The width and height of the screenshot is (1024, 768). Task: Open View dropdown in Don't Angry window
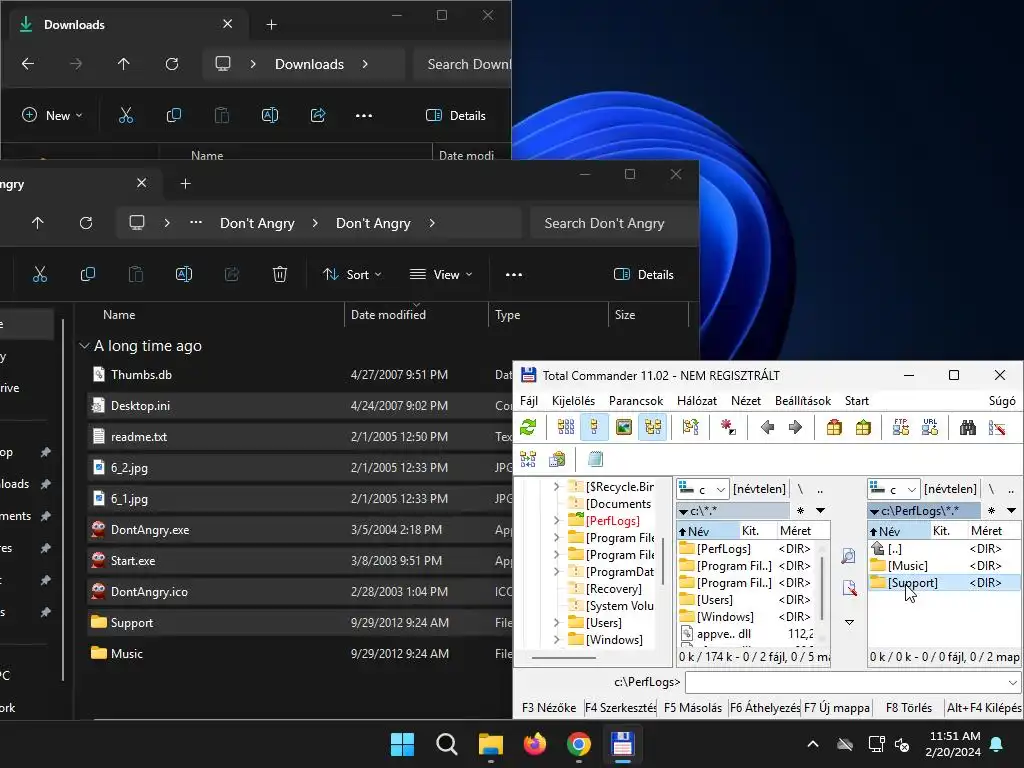tap(441, 275)
